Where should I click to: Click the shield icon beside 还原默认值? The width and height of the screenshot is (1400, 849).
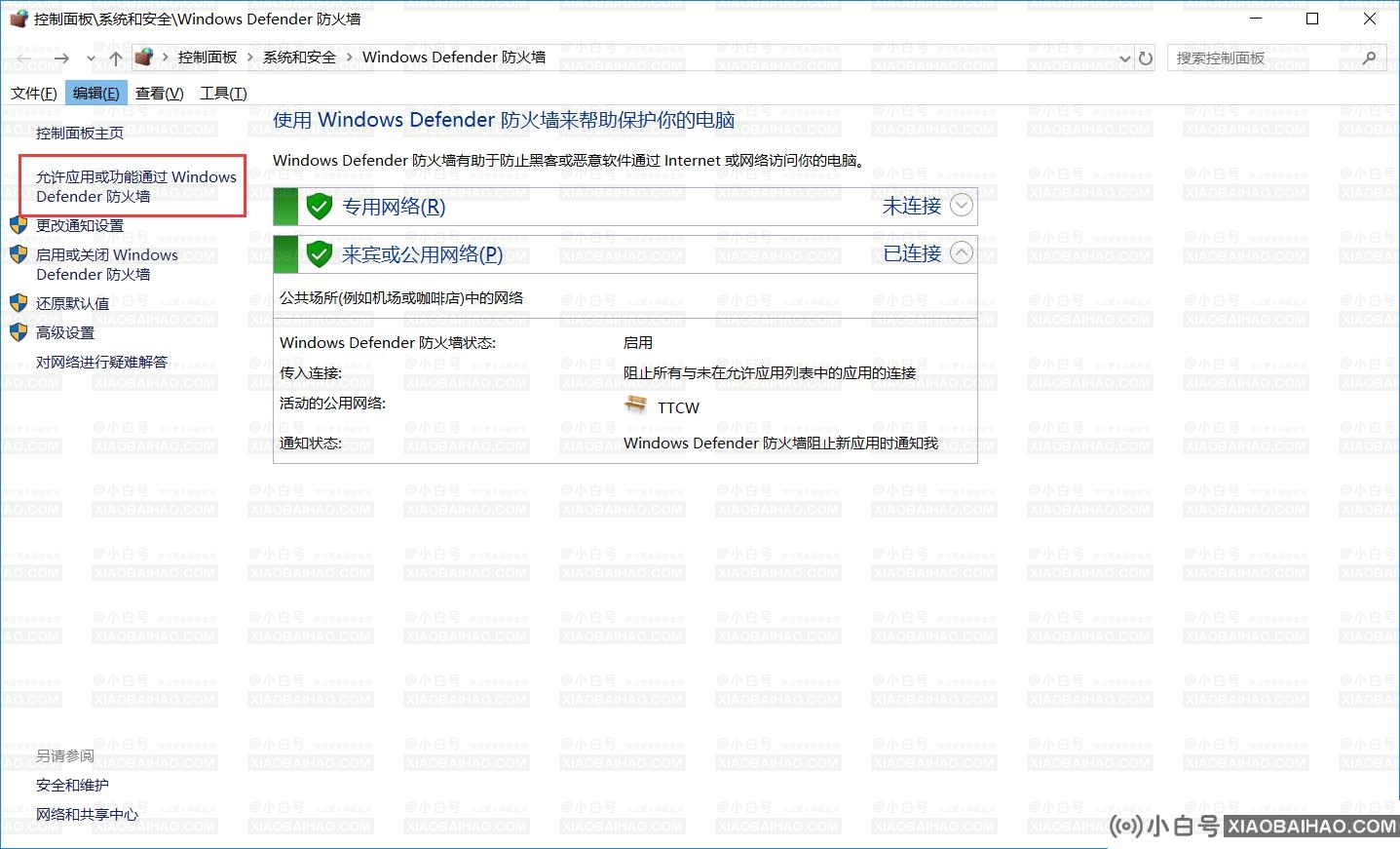tap(19, 303)
